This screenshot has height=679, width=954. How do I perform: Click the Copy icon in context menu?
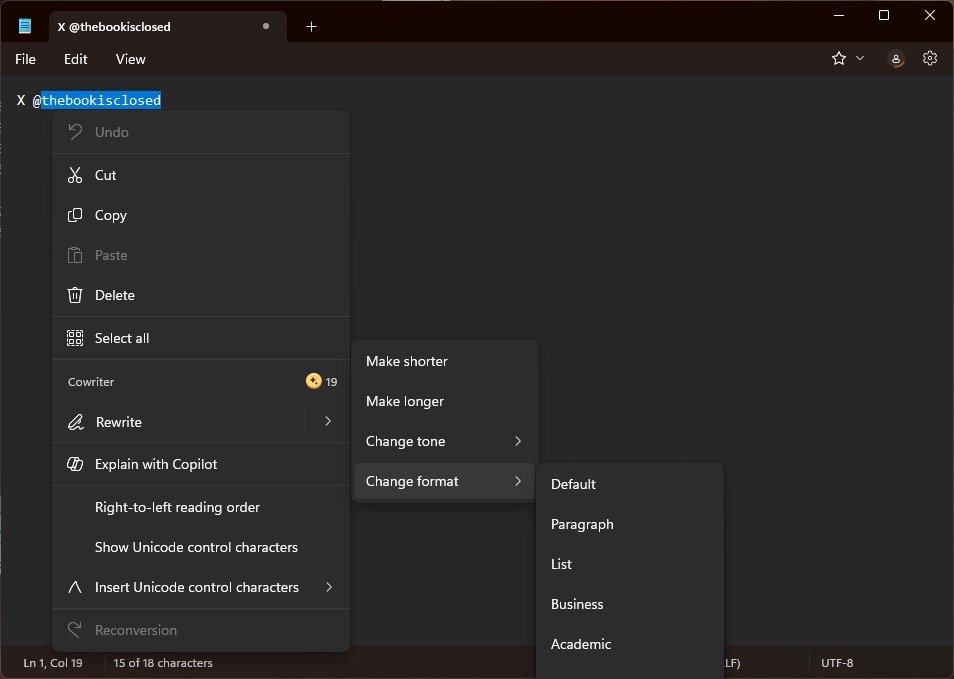[75, 215]
